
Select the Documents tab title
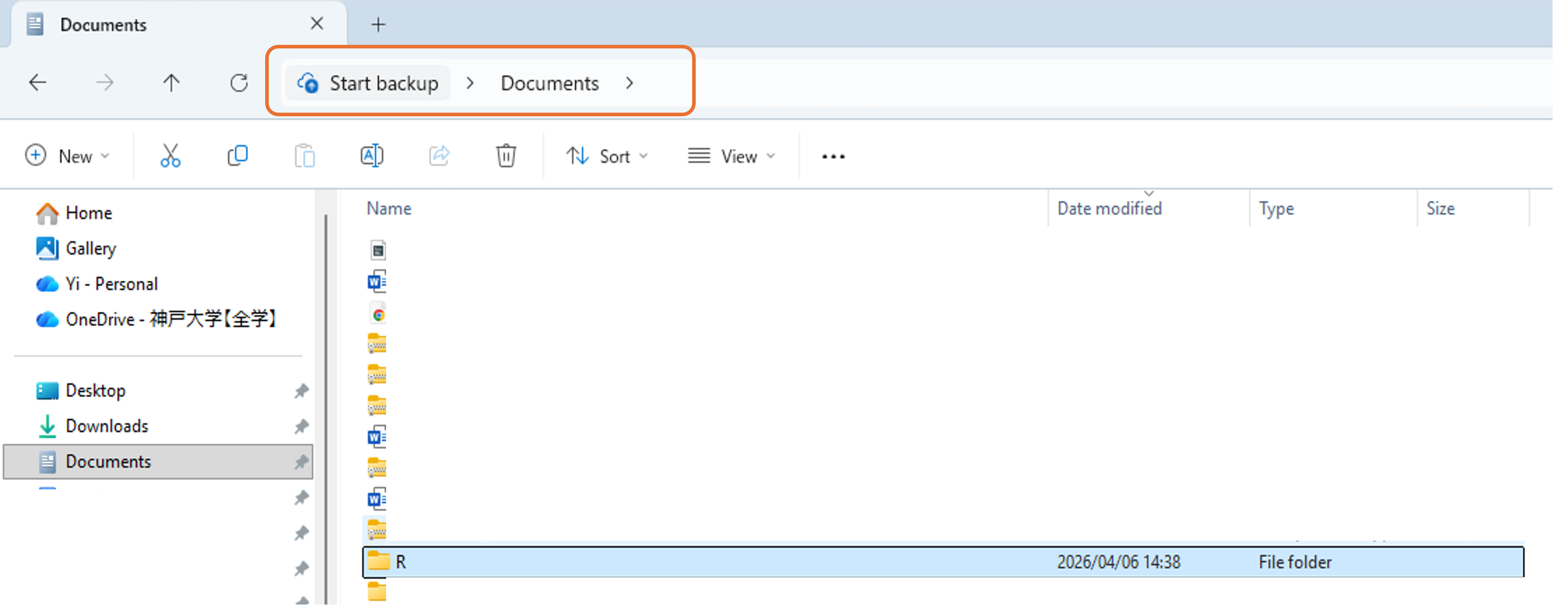(103, 25)
